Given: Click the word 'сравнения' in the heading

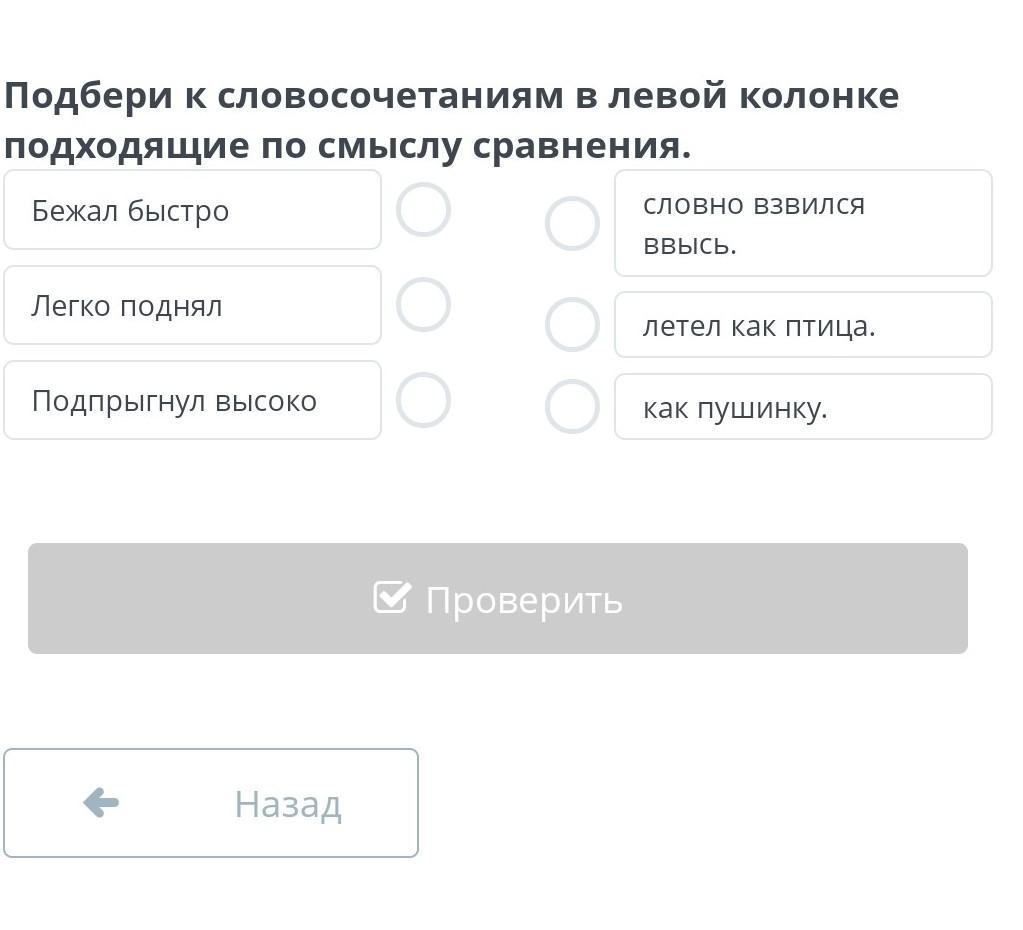Looking at the screenshot, I should point(578,146).
